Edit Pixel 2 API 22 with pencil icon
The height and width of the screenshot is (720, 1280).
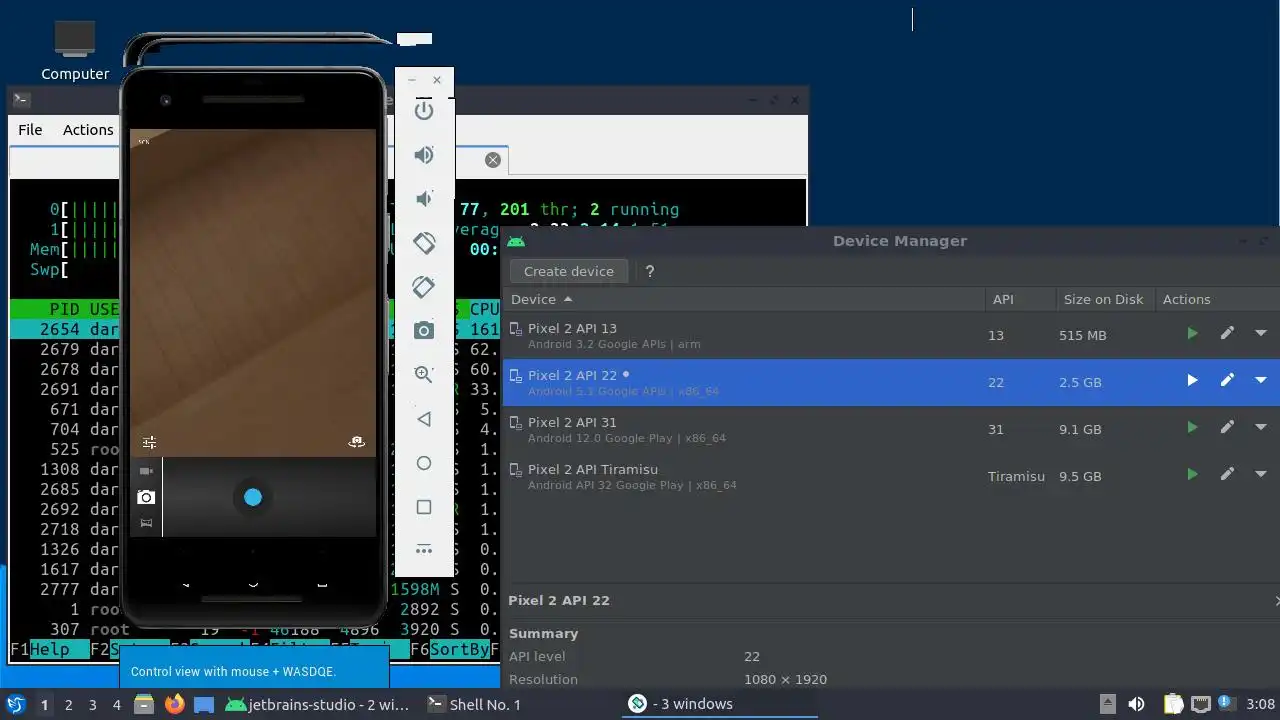[x=1227, y=381]
